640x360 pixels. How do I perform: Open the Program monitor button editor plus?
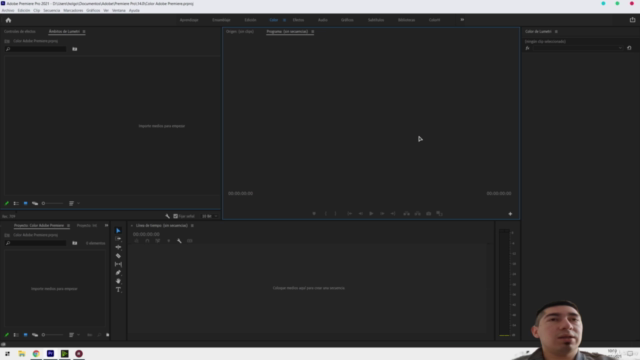(x=510, y=214)
